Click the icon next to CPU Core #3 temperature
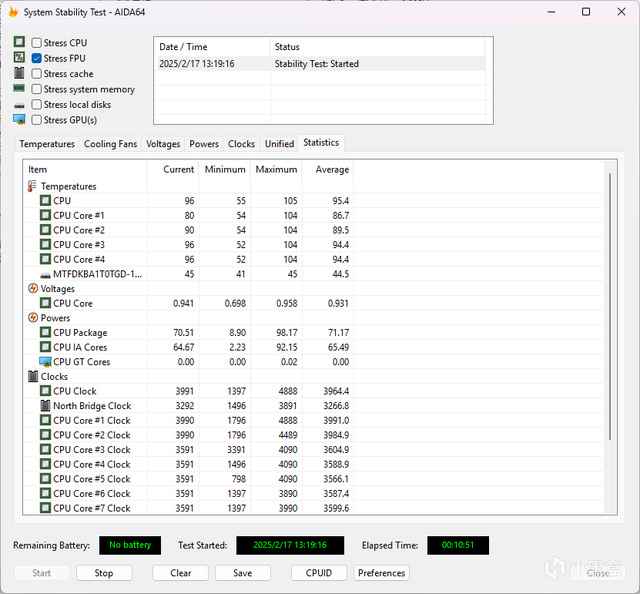The height and width of the screenshot is (594, 640). [x=45, y=245]
